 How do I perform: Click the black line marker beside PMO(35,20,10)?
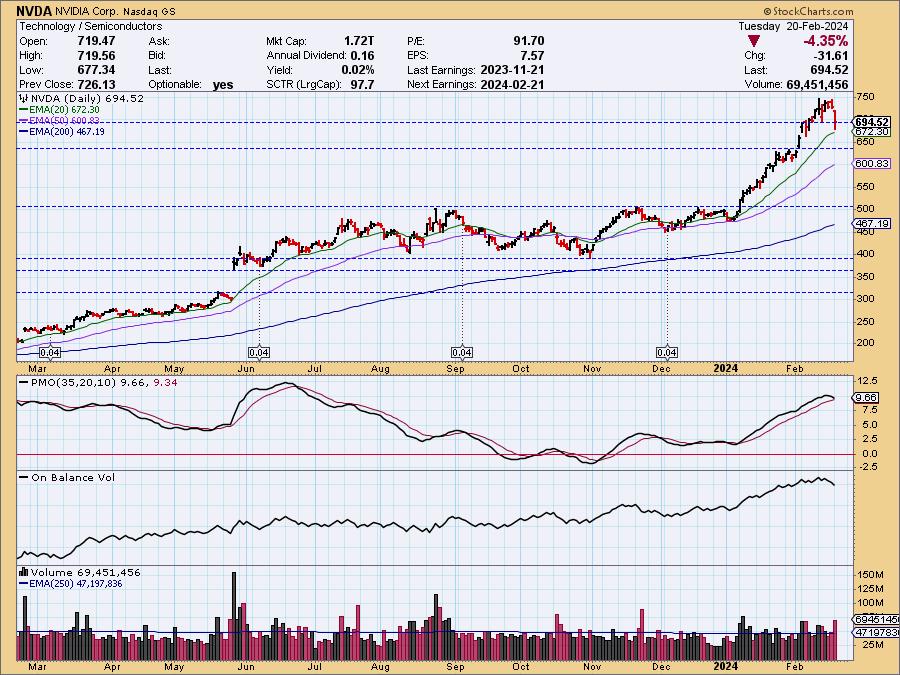tap(24, 382)
